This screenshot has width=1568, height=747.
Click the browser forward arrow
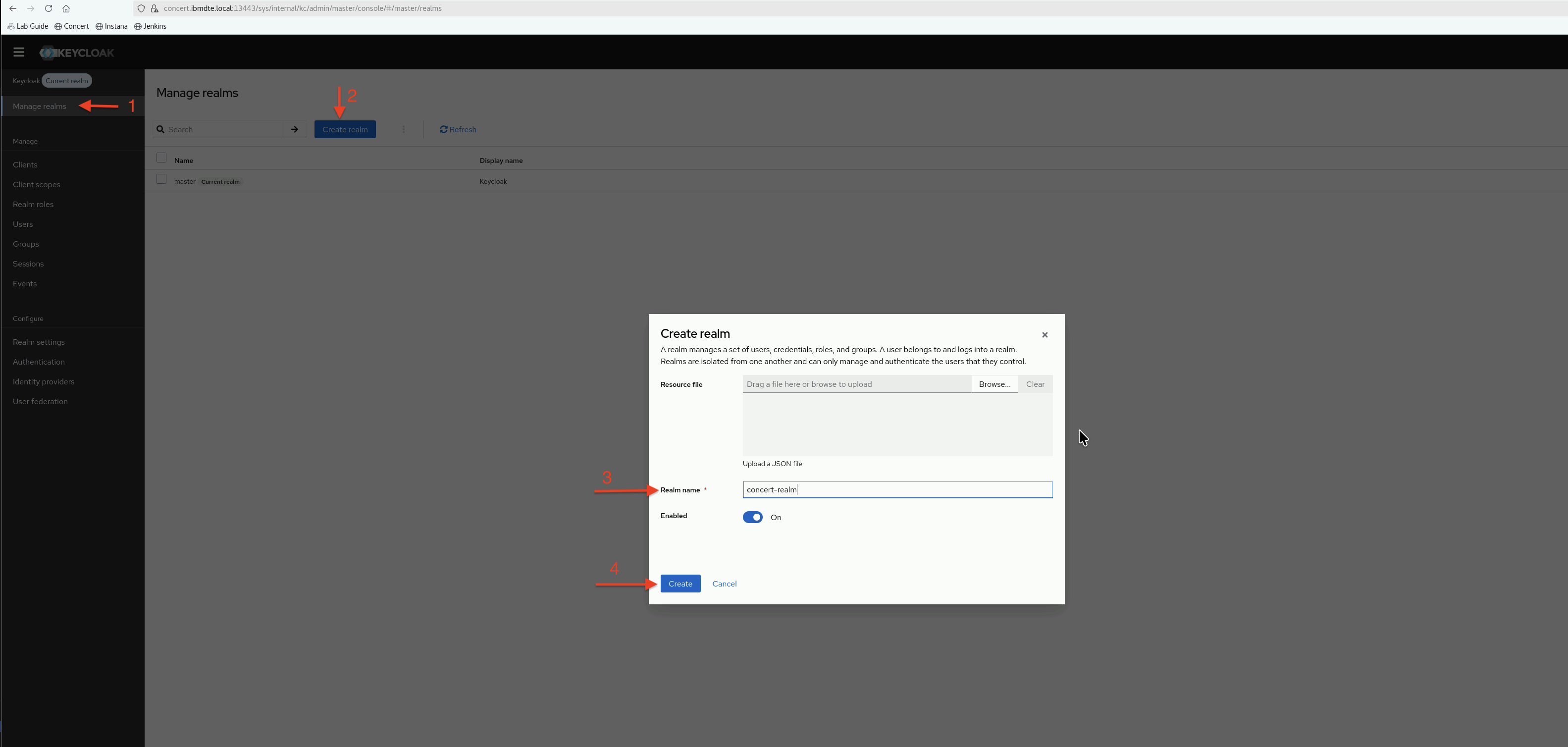point(30,8)
